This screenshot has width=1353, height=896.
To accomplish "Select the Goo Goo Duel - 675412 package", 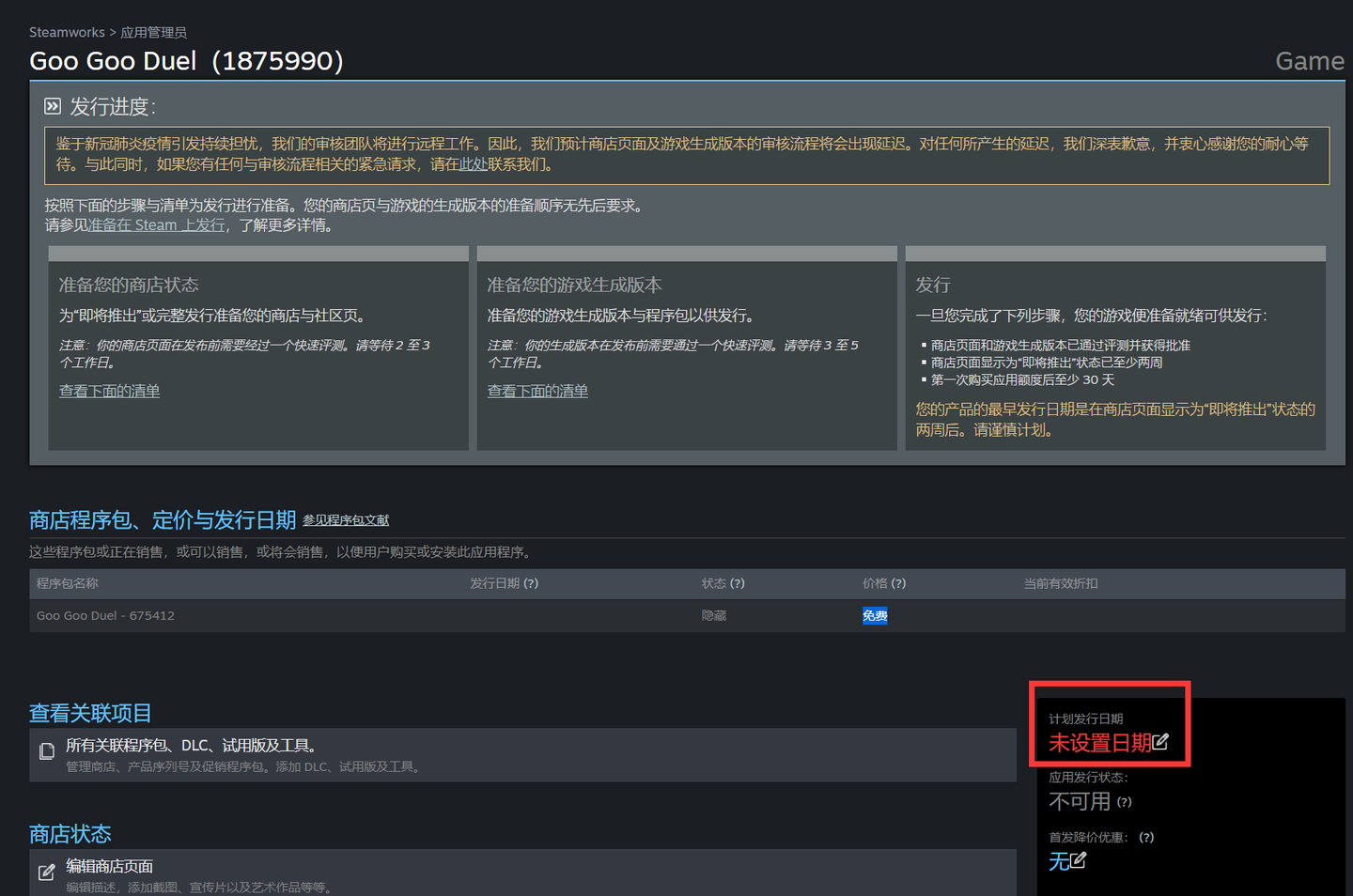I will (x=105, y=616).
